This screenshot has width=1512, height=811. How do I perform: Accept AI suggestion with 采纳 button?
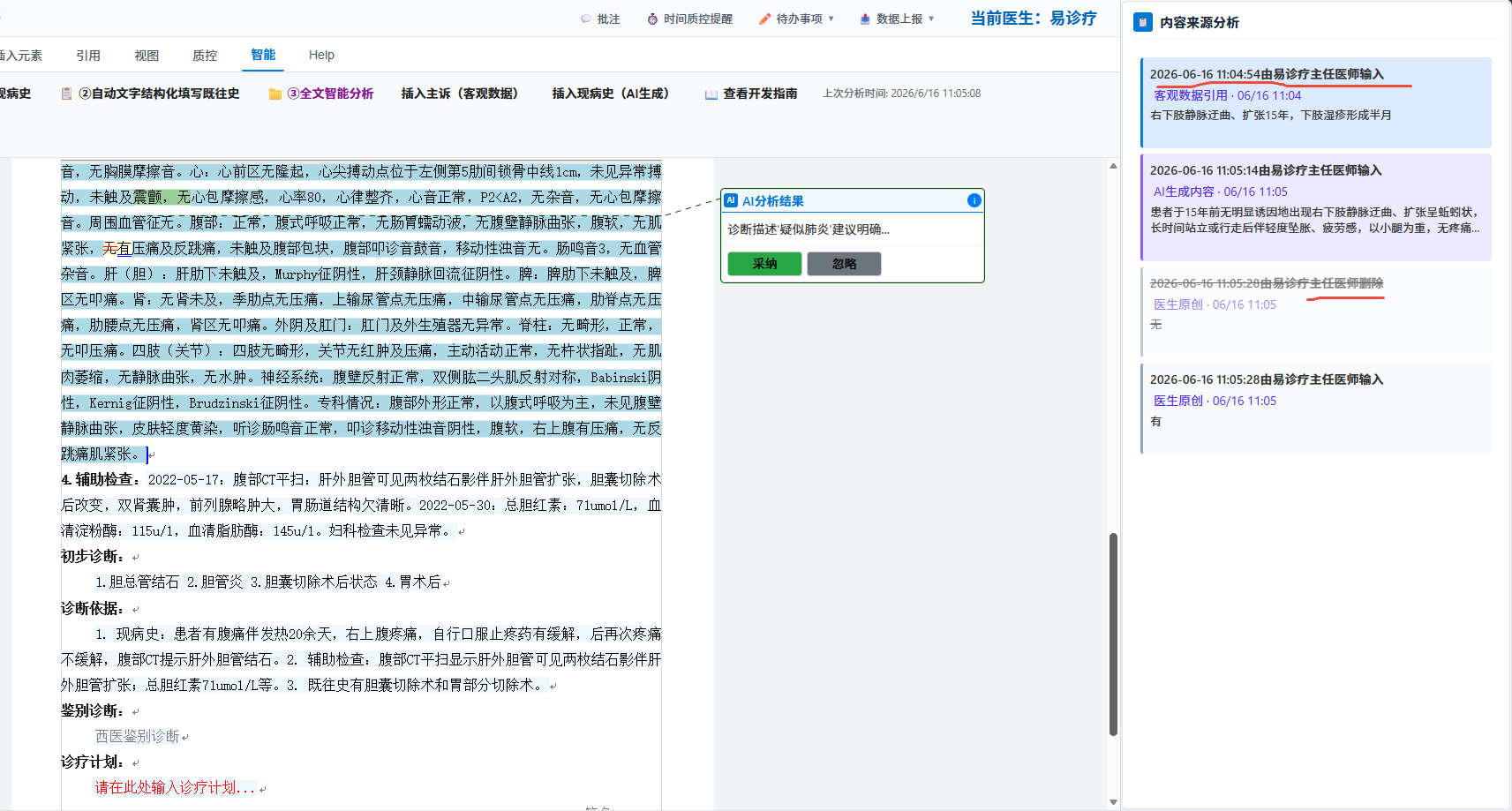coord(764,264)
